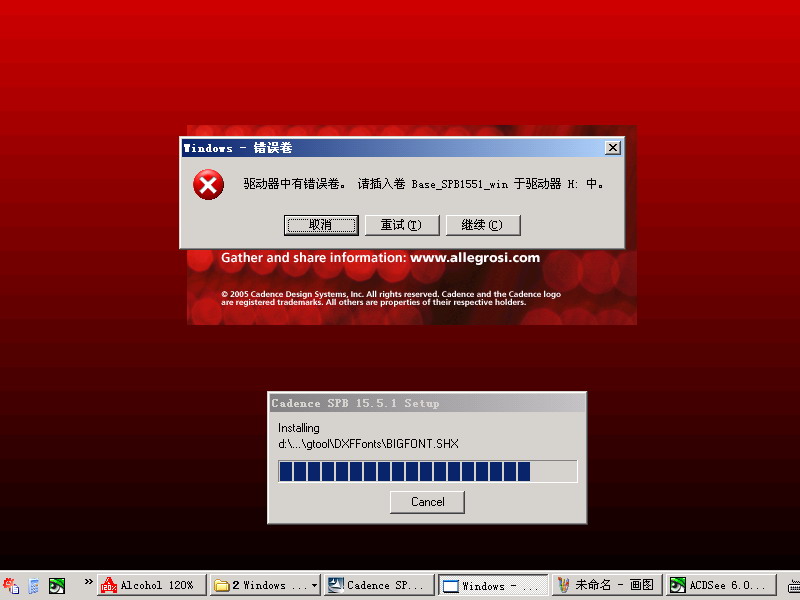The image size is (800, 600).
Task: Click the 继续(C) continue button
Action: click(483, 225)
